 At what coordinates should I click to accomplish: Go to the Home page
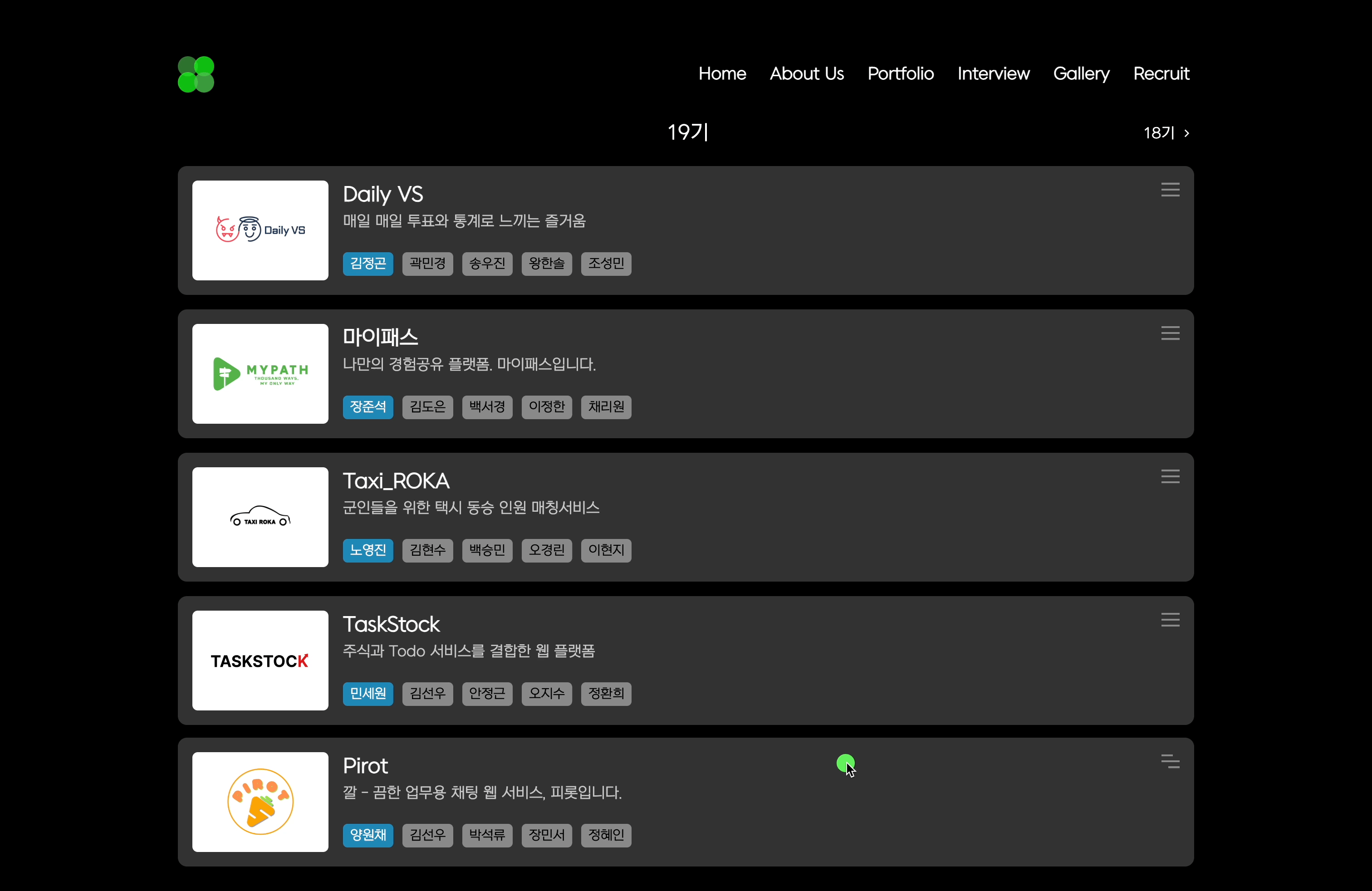click(722, 74)
